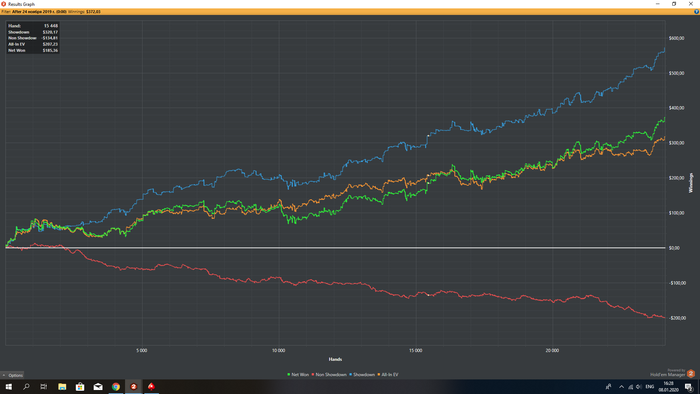Open the volume control tray icon
This screenshot has height=394, width=700.
[x=639, y=387]
